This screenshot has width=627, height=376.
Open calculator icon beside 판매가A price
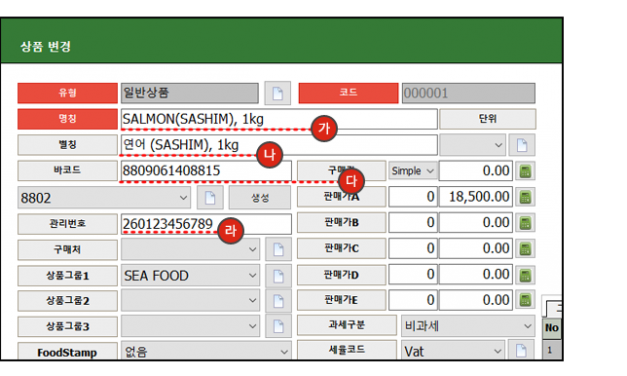pyautogui.click(x=525, y=197)
